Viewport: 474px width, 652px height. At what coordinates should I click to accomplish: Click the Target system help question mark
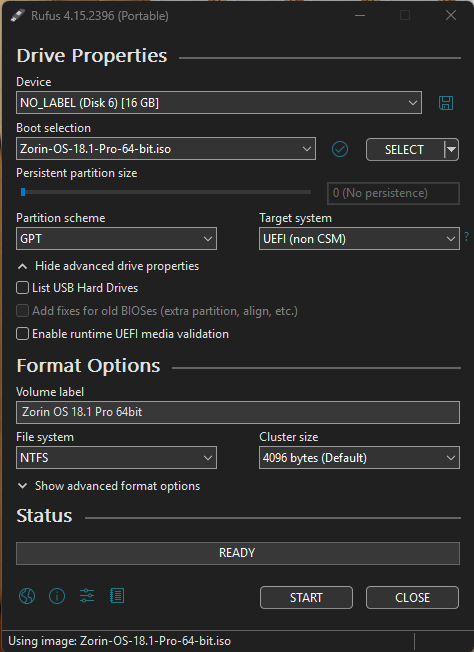(467, 237)
